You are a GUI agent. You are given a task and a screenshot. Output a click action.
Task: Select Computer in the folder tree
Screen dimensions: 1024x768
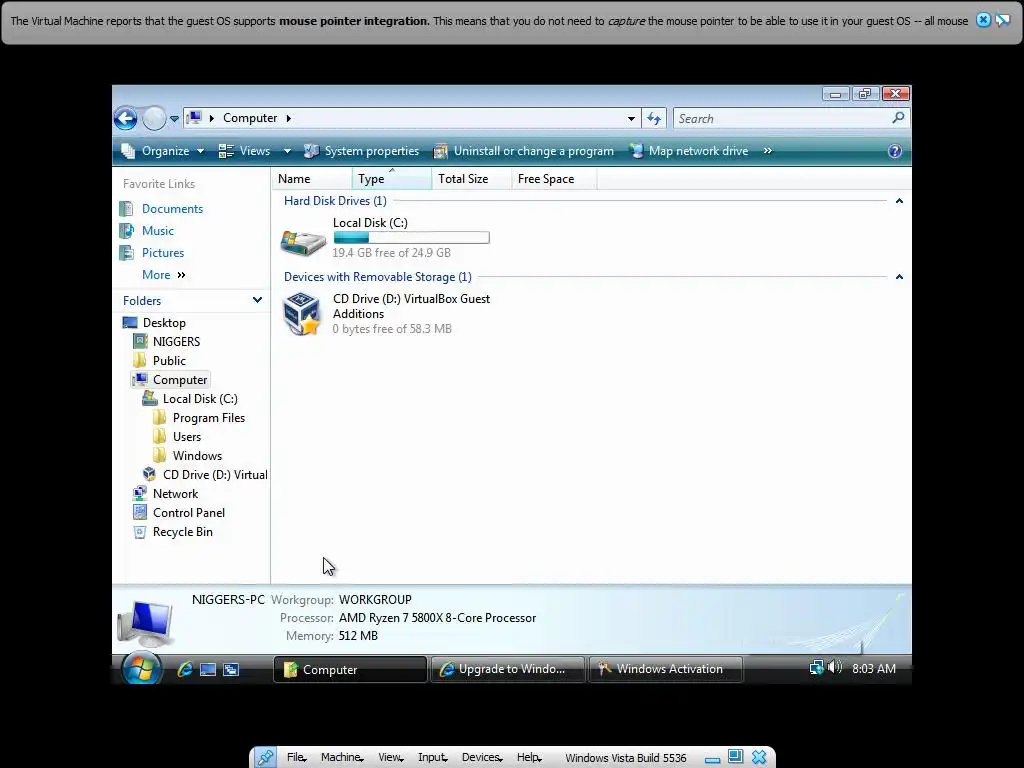coord(180,379)
